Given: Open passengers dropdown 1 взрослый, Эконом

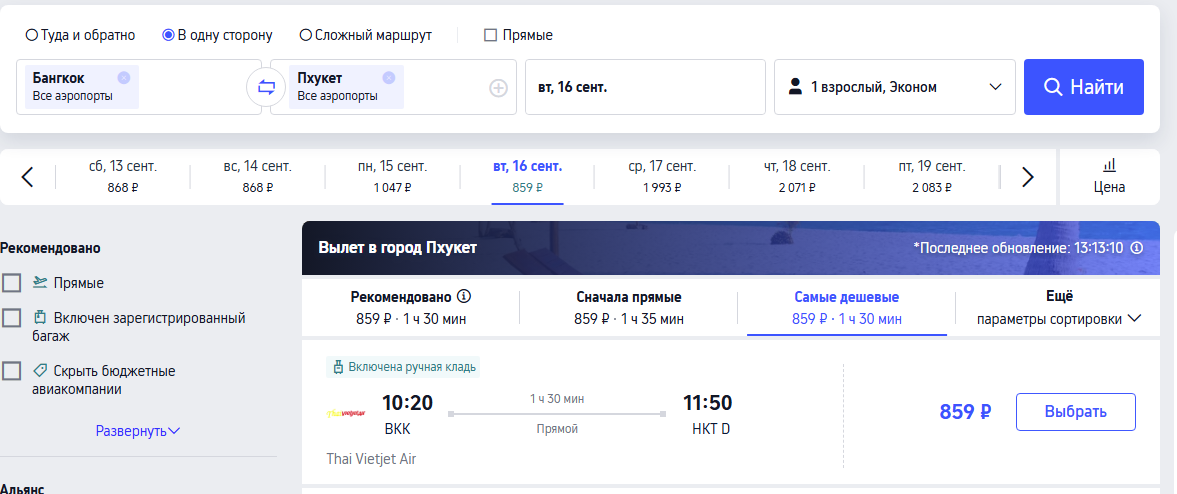Looking at the screenshot, I should tap(895, 87).
